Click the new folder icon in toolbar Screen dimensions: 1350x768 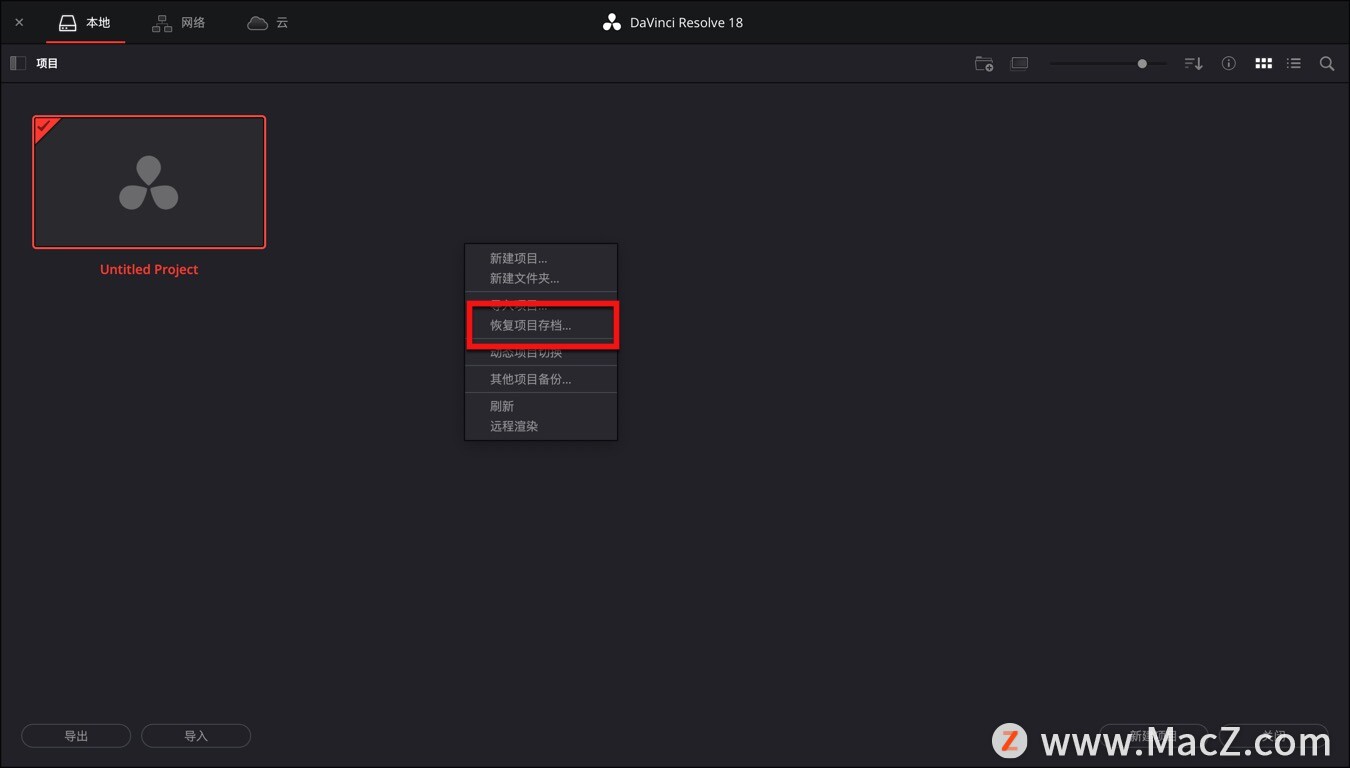tap(984, 64)
